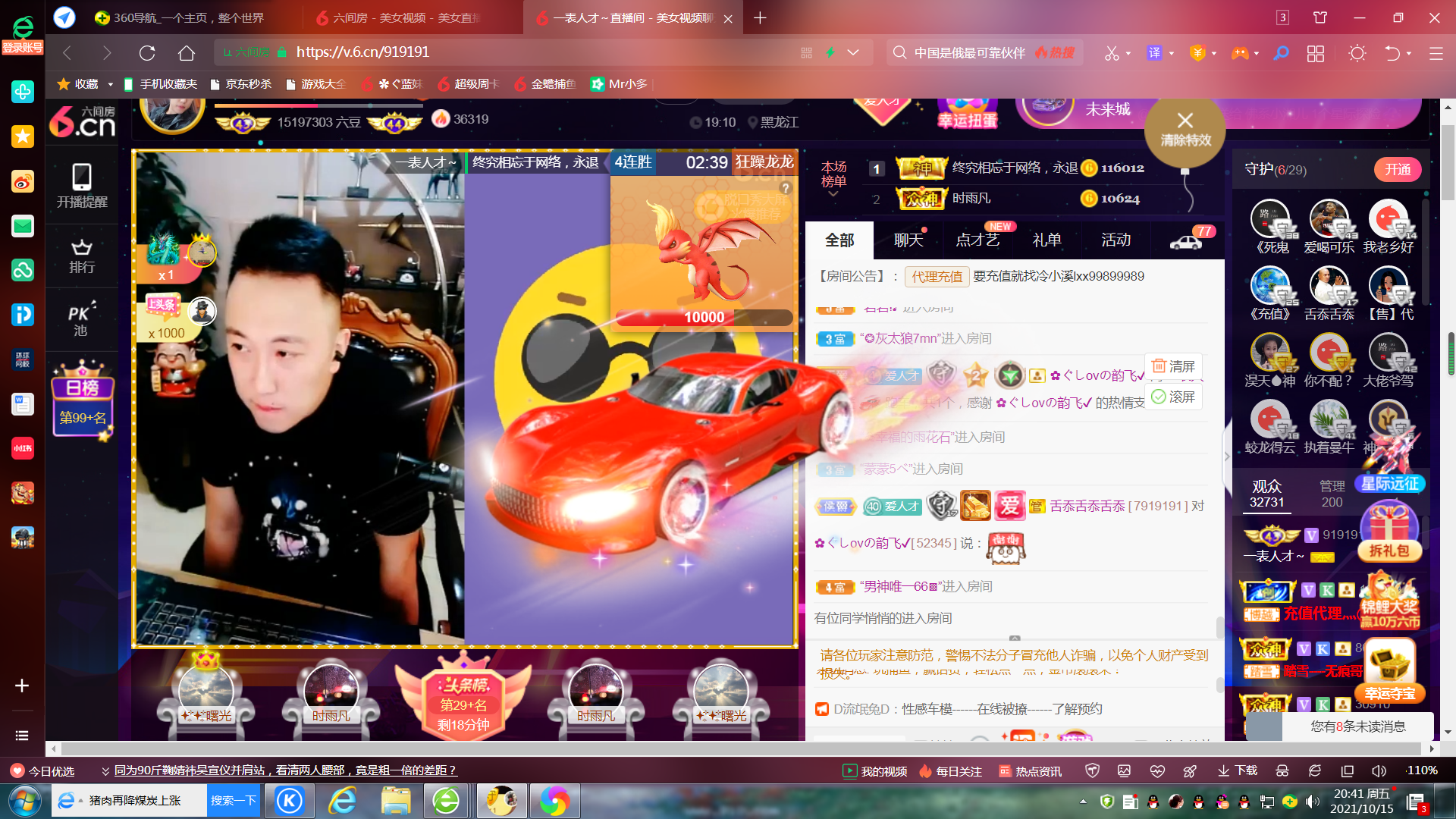Open a new browser tab

pos(760,17)
